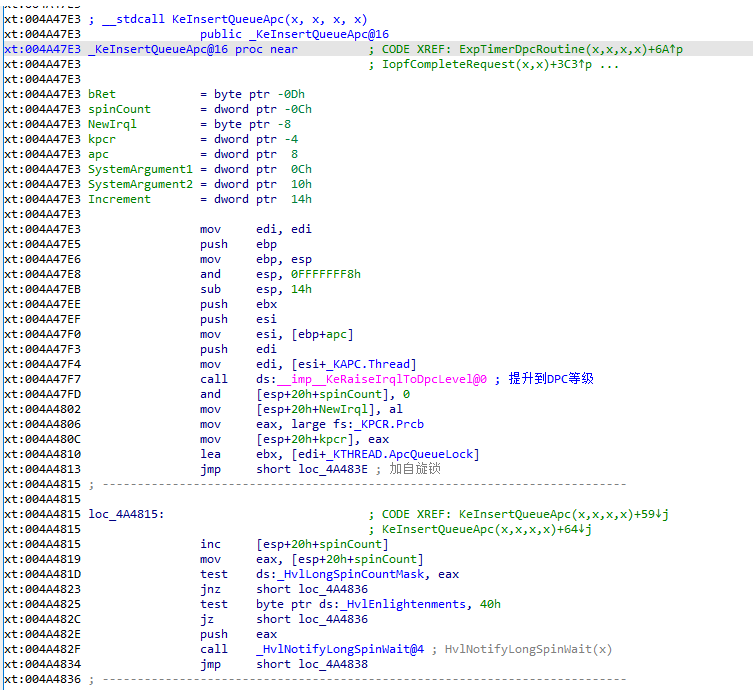Click the push eax instruction
Screen dimensions: 753x698
(239, 634)
